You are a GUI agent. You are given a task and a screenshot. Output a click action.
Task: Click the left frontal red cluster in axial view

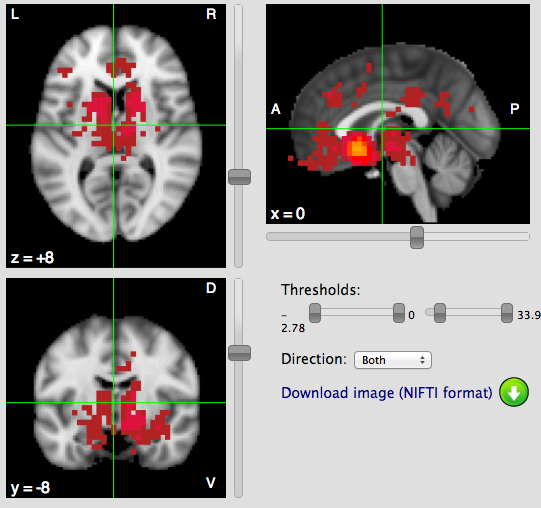65,72
